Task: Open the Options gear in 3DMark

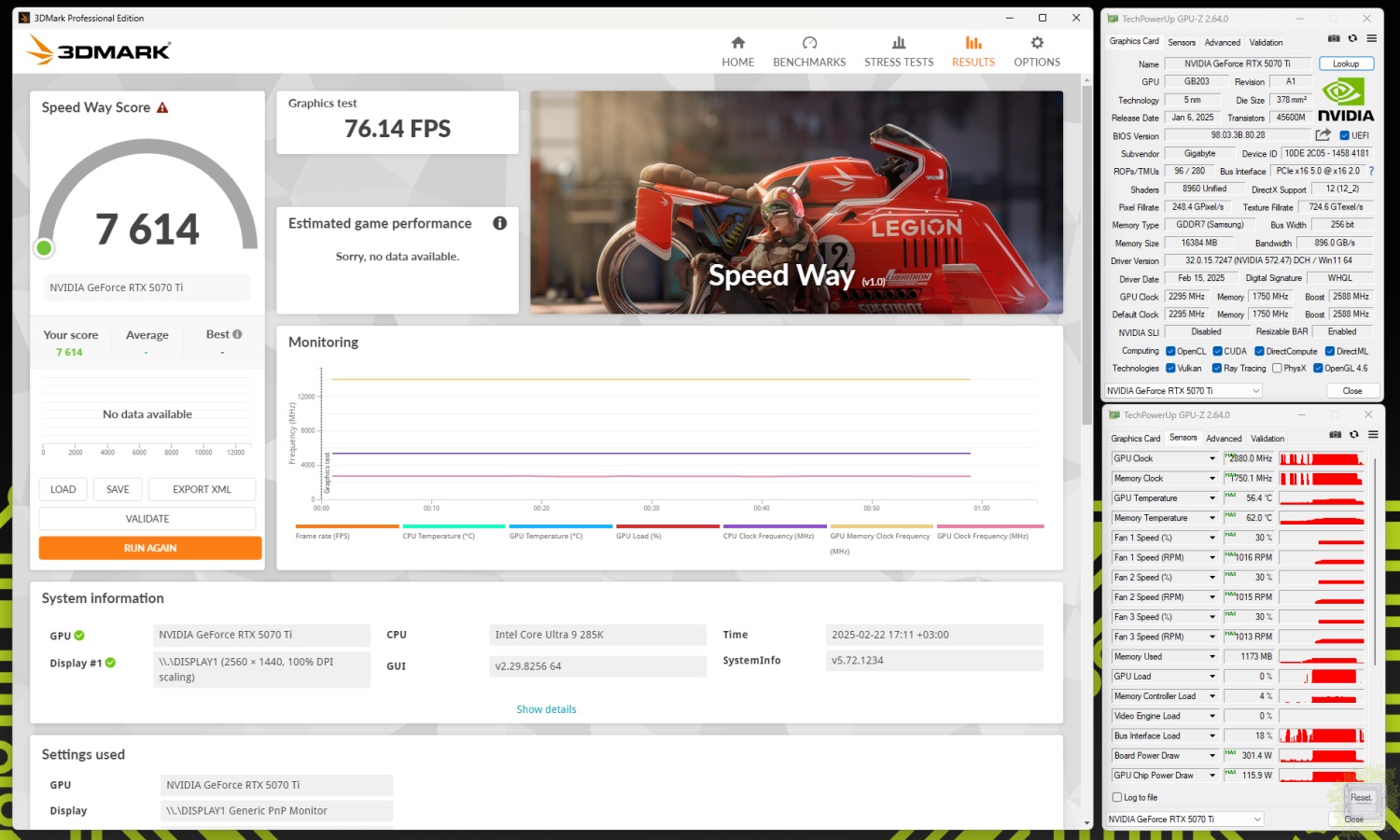Action: tap(1037, 52)
